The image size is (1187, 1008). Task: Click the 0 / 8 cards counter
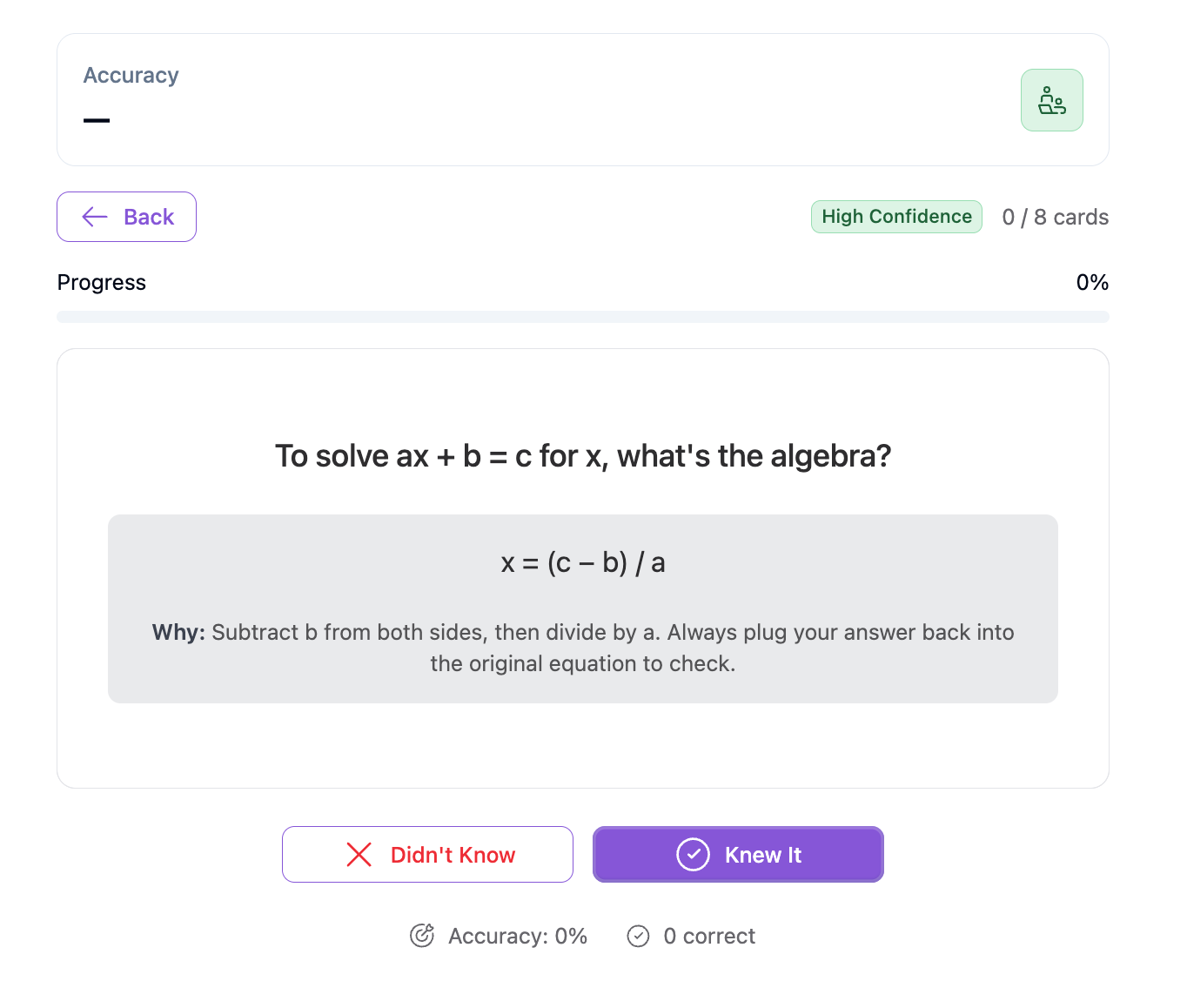click(x=1055, y=217)
